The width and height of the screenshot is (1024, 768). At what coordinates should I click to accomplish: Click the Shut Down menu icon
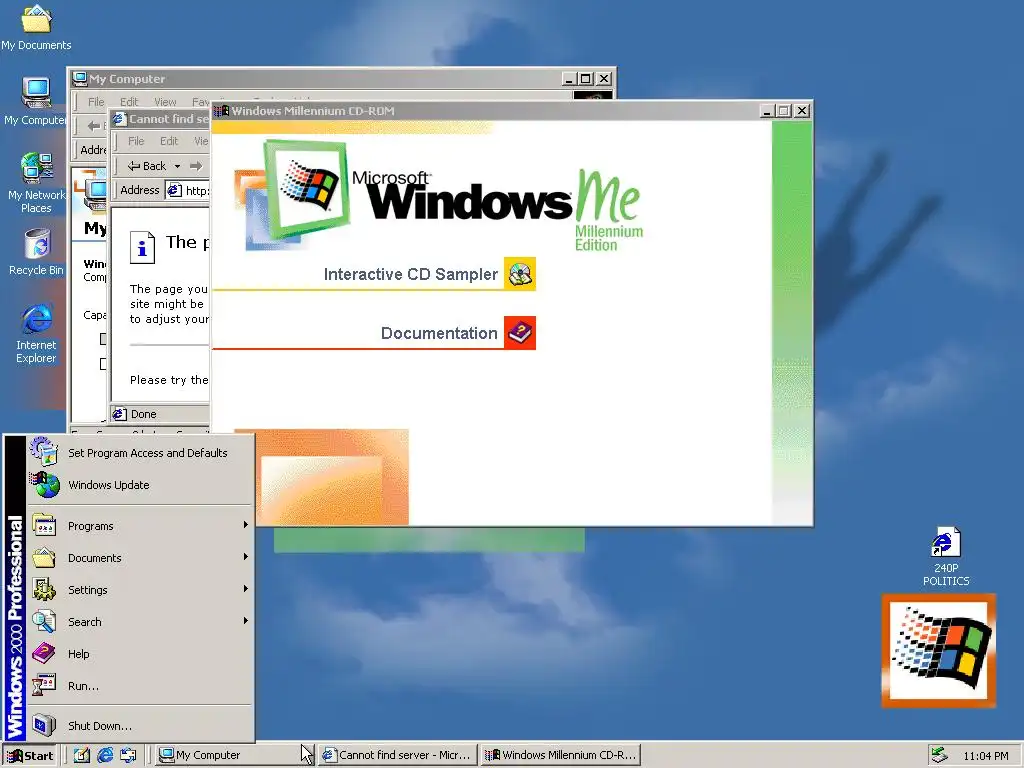point(44,725)
